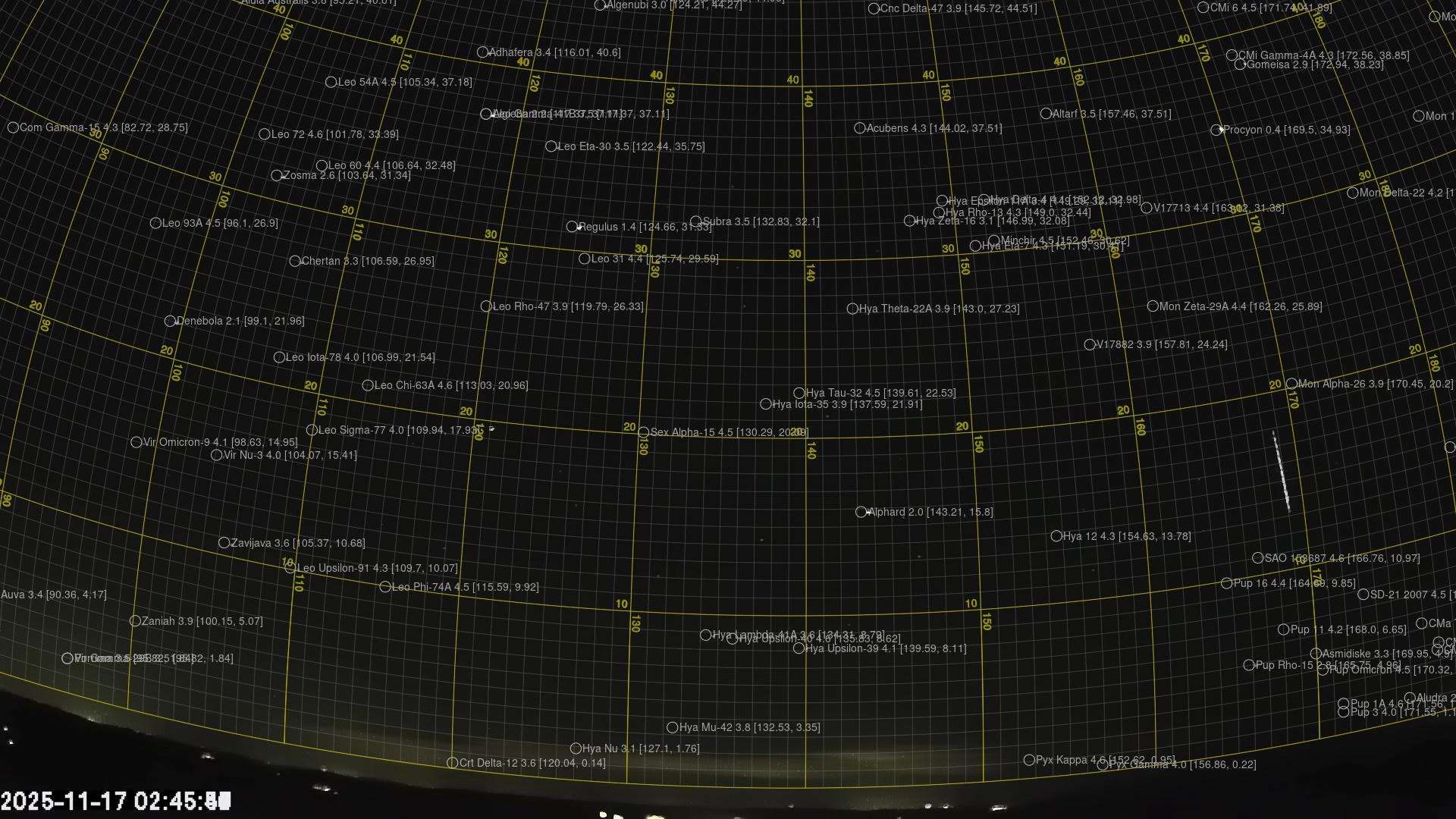Select the Gomeisa star marker

click(1240, 65)
